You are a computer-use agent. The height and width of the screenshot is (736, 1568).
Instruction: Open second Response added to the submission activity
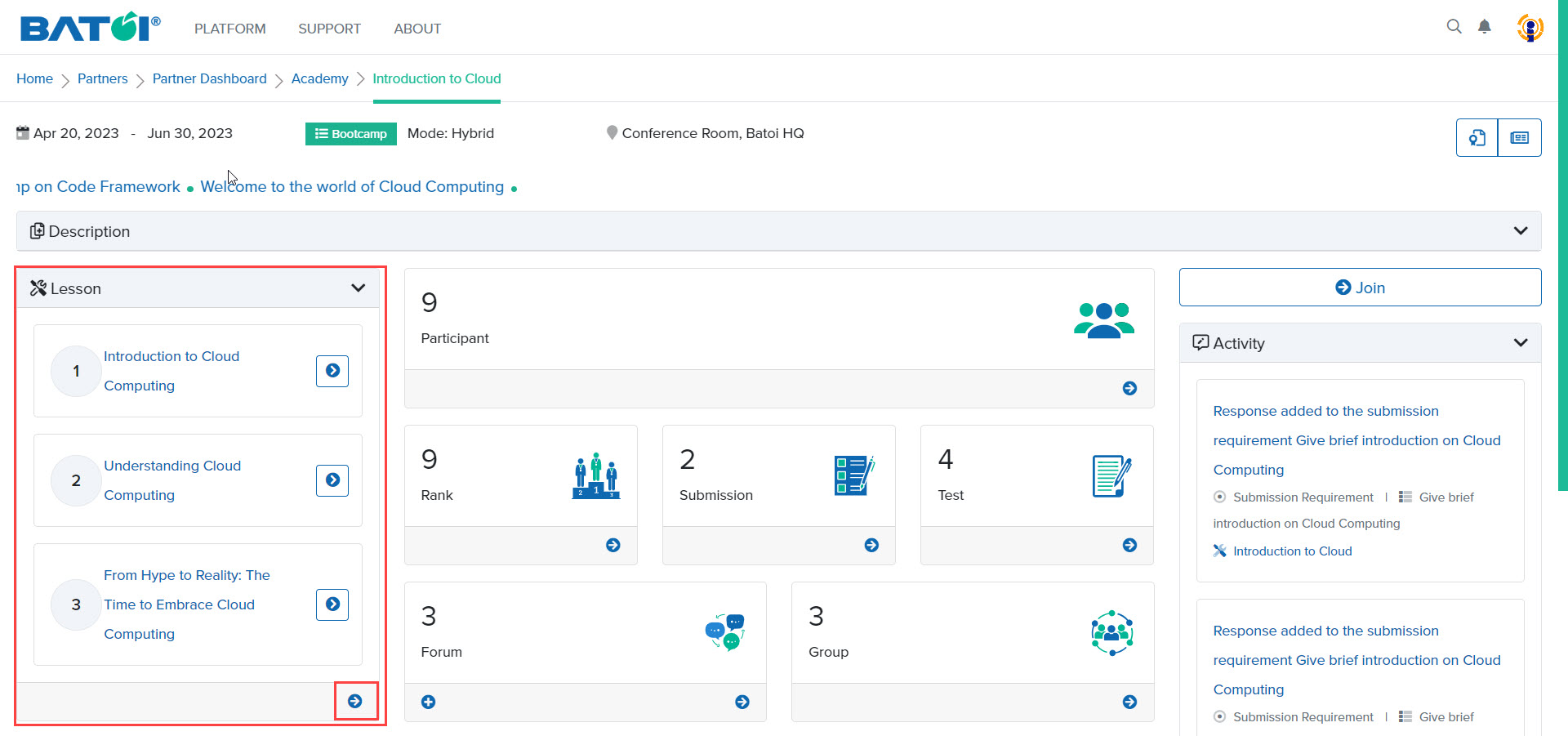(x=1356, y=660)
